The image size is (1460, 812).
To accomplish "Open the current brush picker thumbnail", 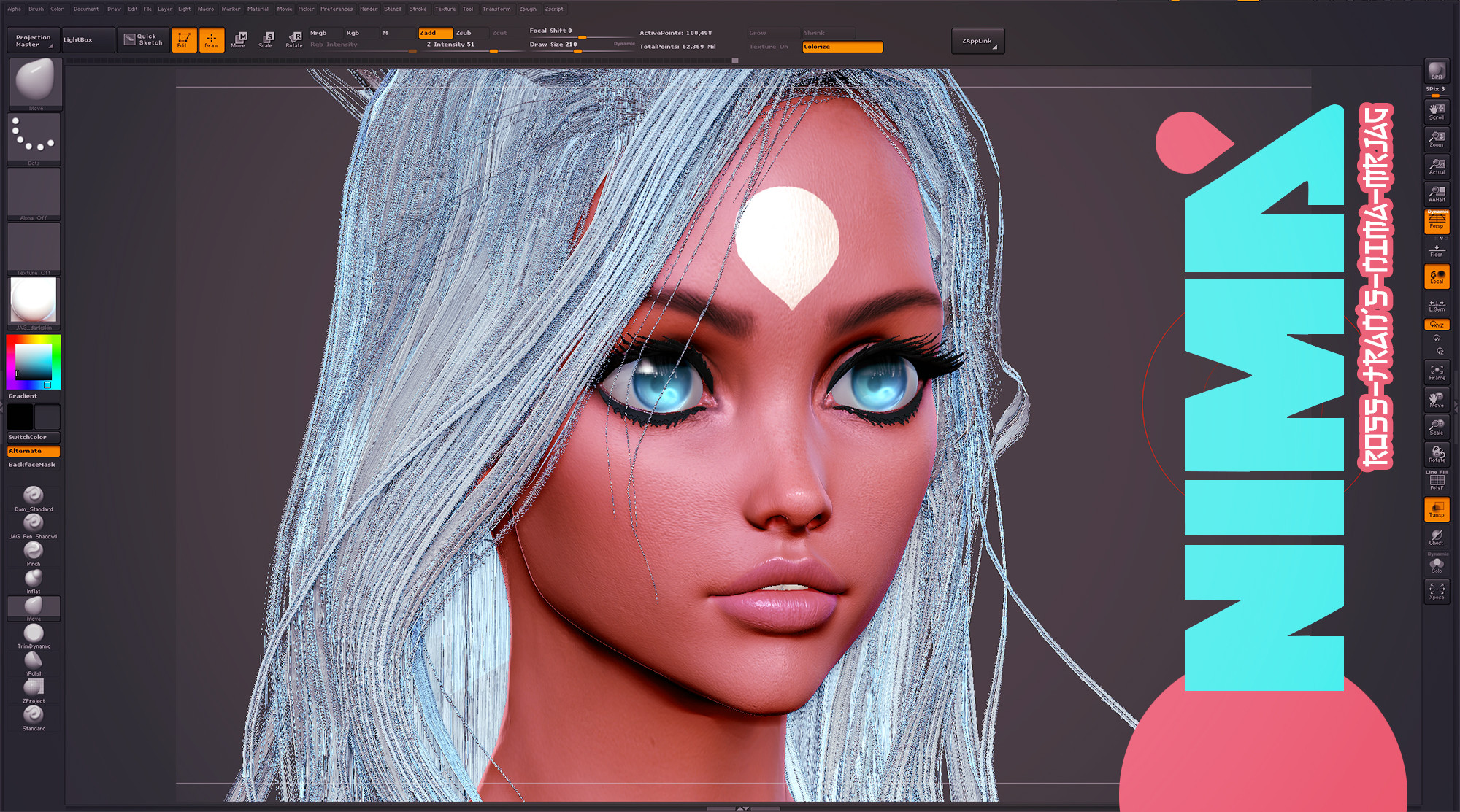I will pos(35,82).
